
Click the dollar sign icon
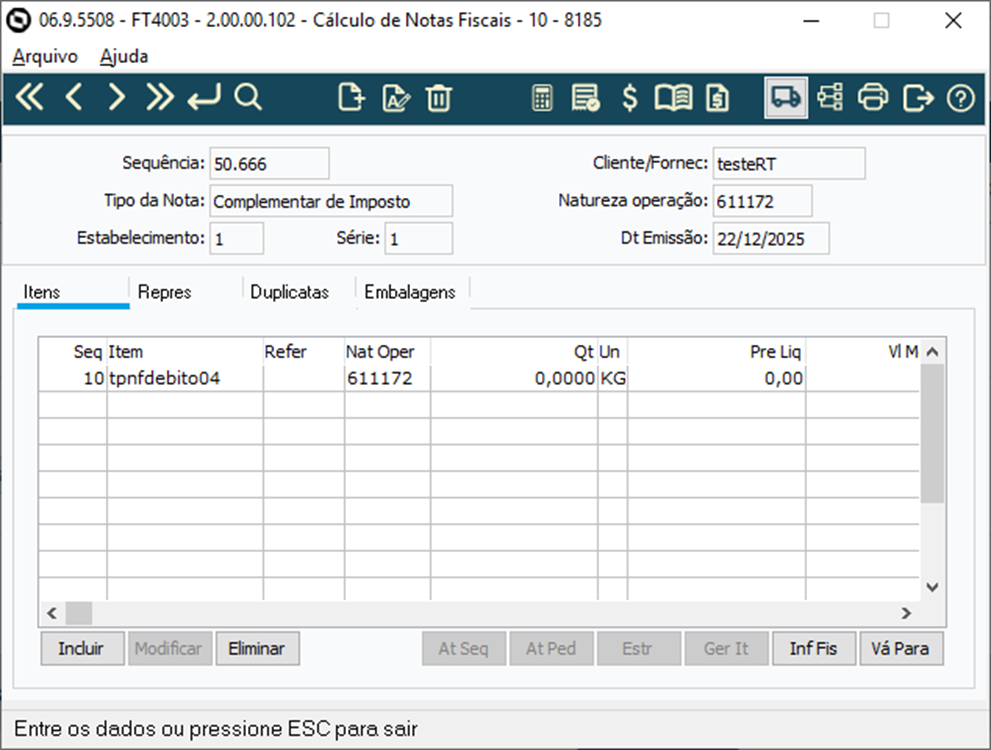click(629, 98)
